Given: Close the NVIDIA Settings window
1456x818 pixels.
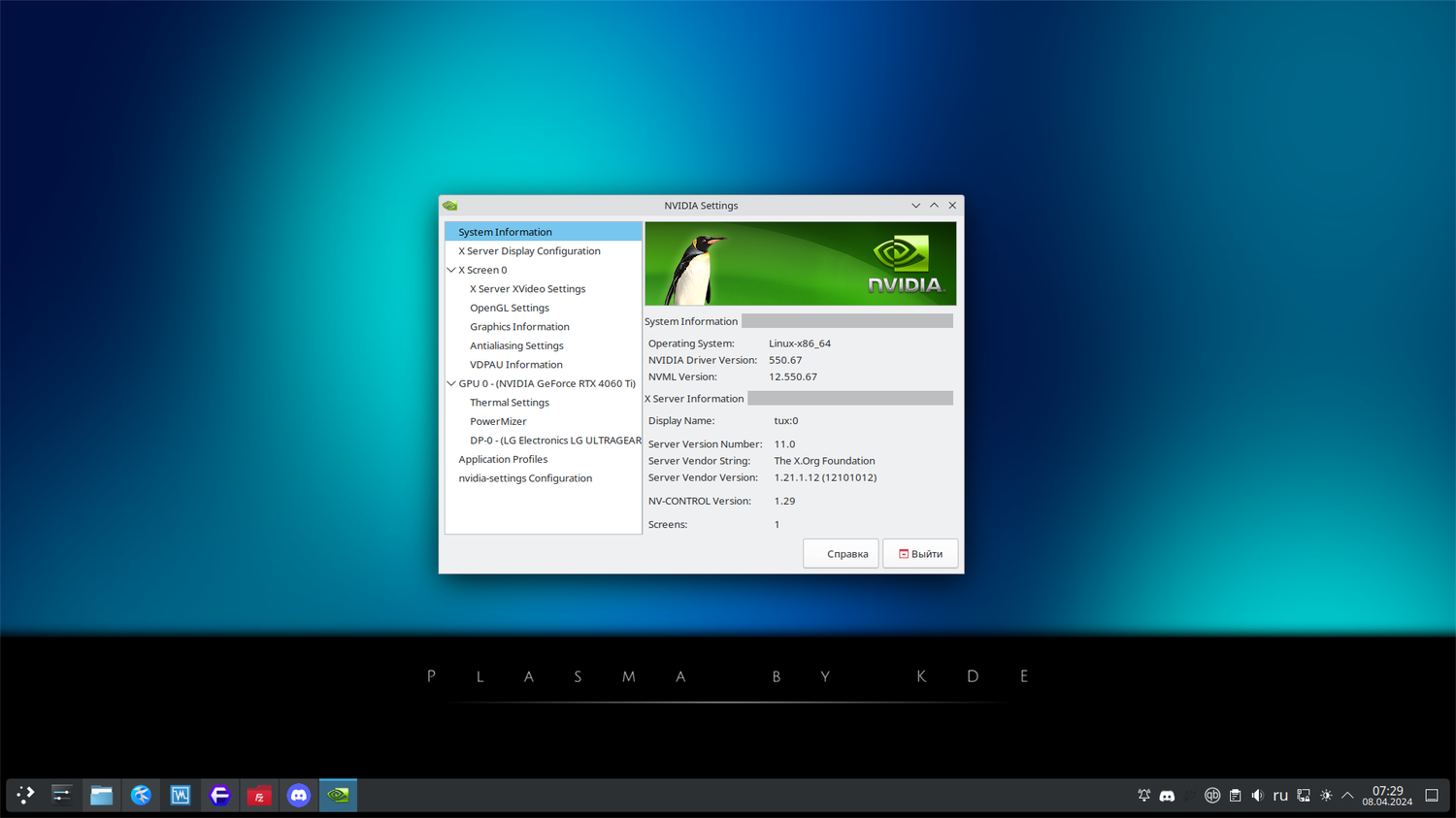Looking at the screenshot, I should [952, 206].
